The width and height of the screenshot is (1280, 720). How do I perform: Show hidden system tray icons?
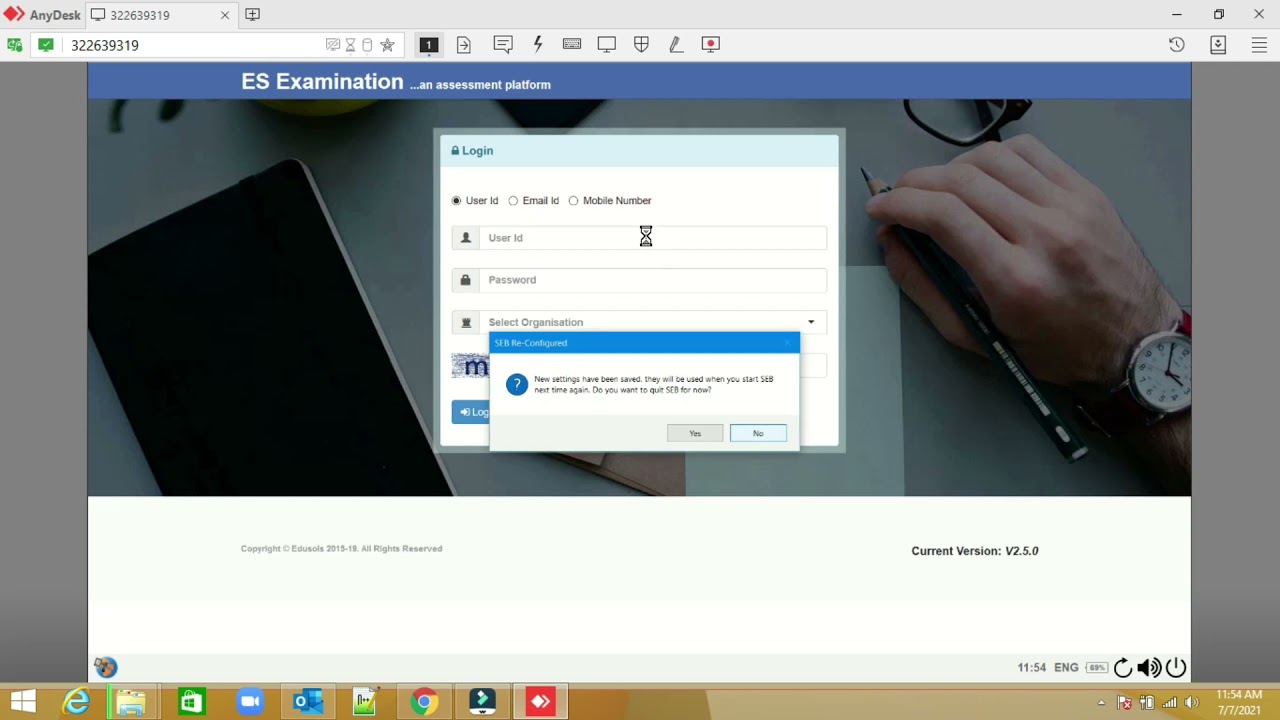point(1101,702)
